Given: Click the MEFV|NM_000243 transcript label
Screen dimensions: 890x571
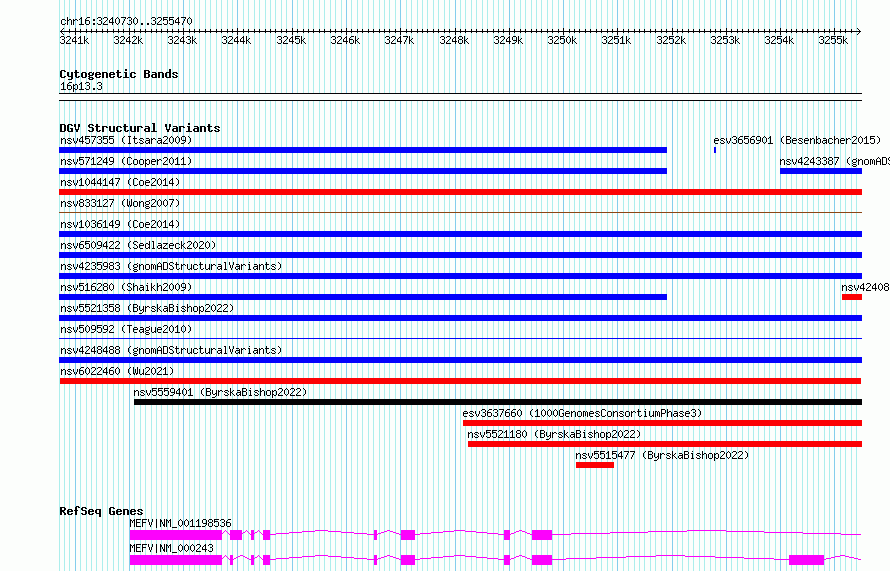Looking at the screenshot, I should (171, 548).
